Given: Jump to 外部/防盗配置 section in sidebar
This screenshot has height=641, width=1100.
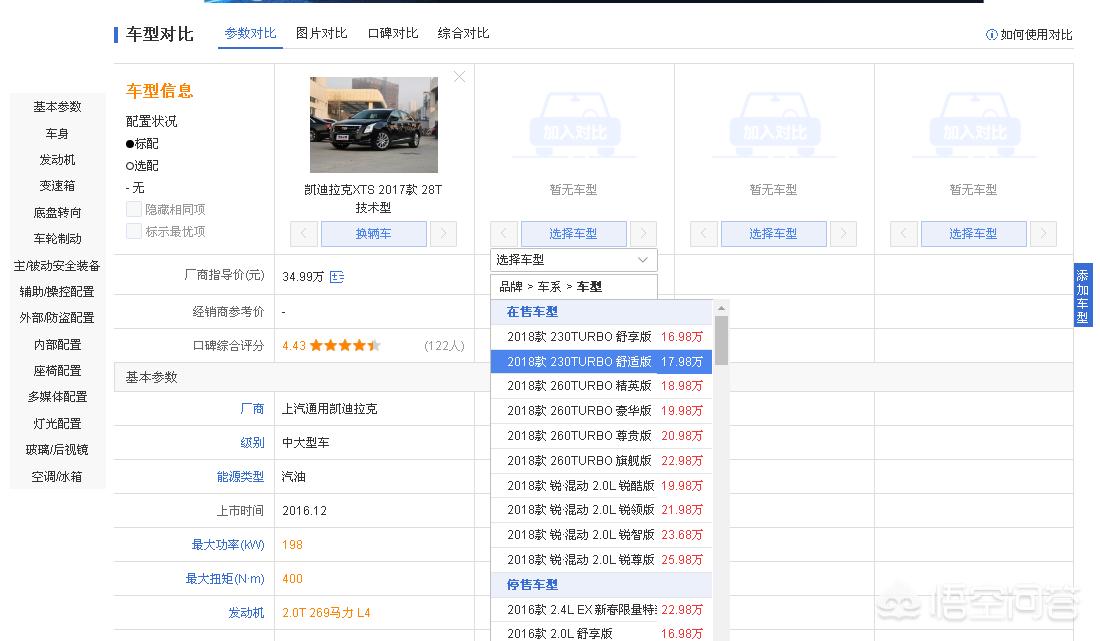Looking at the screenshot, I should pyautogui.click(x=58, y=318).
